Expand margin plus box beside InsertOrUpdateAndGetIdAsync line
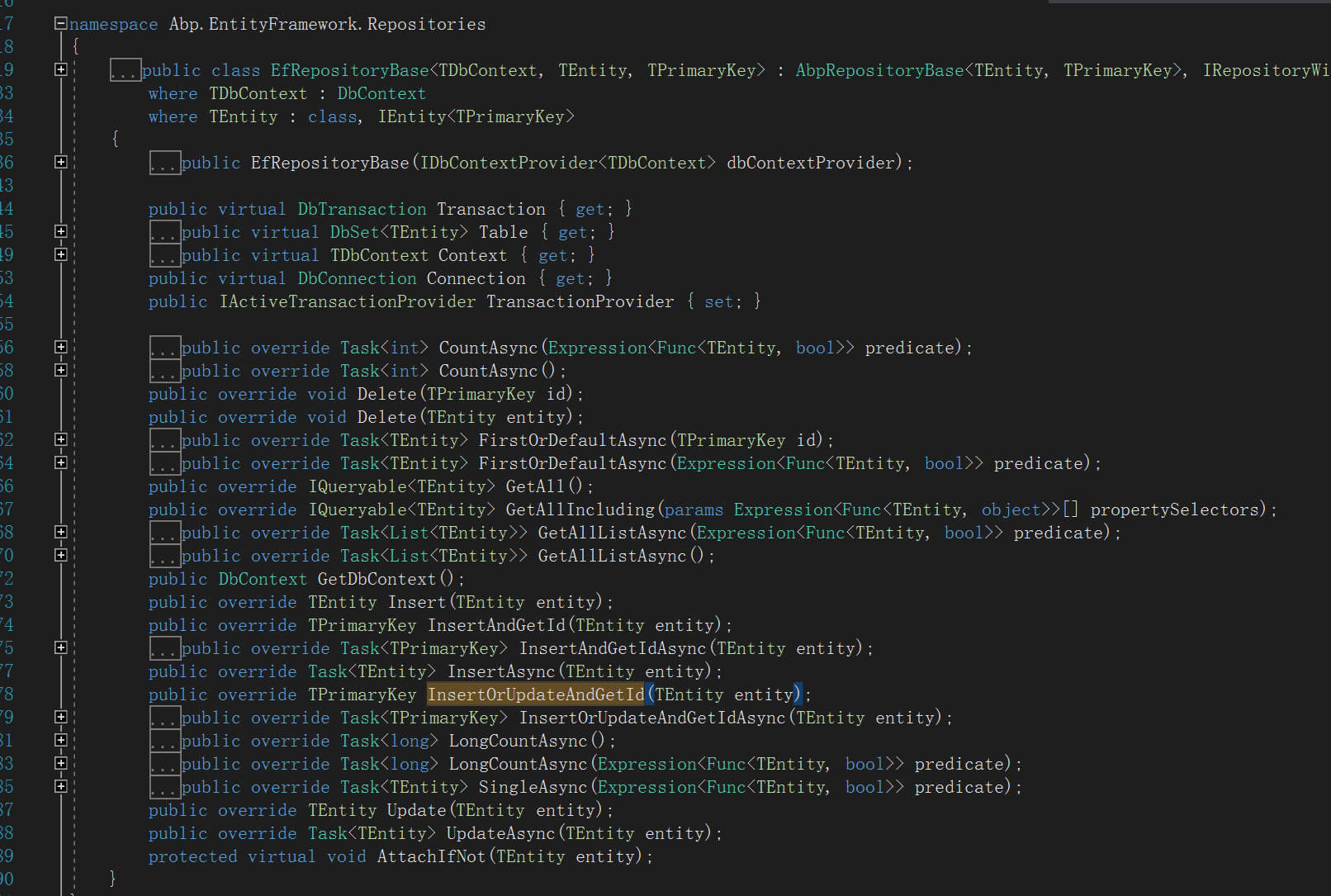Screen dimensions: 1331x896 coord(60,718)
